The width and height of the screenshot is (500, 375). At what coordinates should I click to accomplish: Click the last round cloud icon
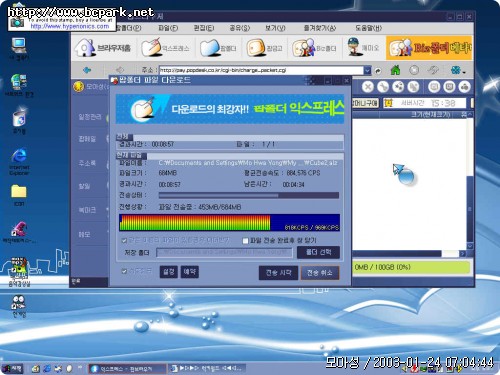465,87
